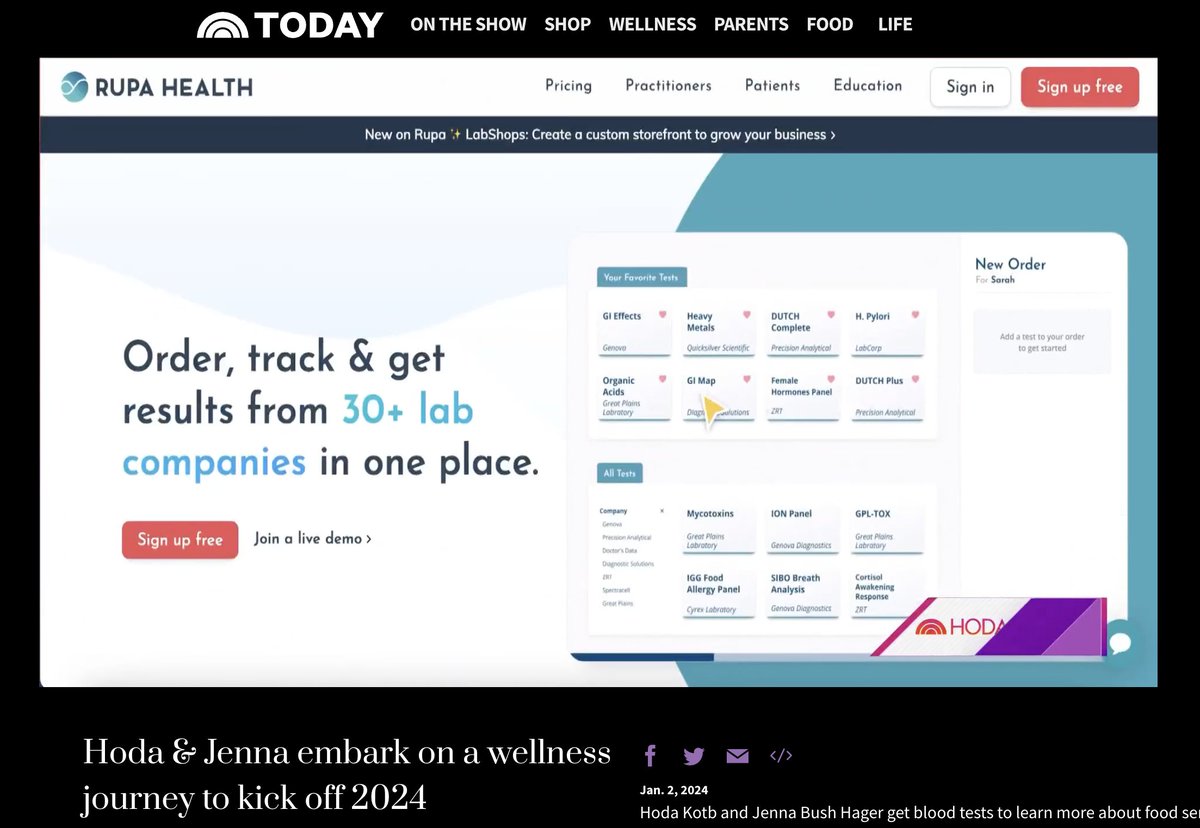Filter by Doctor's Data company

click(x=619, y=550)
